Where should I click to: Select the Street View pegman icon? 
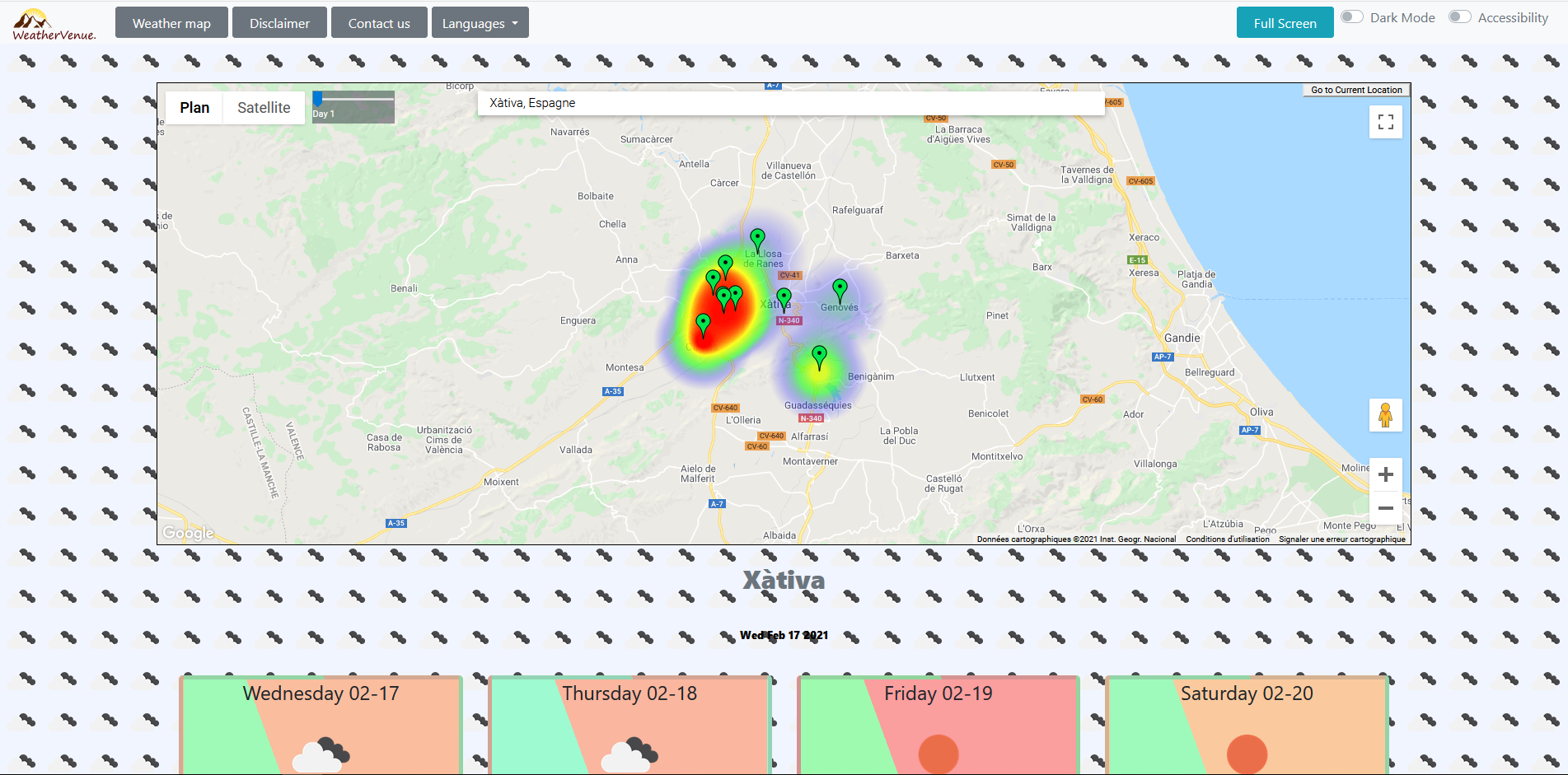pyautogui.click(x=1386, y=415)
